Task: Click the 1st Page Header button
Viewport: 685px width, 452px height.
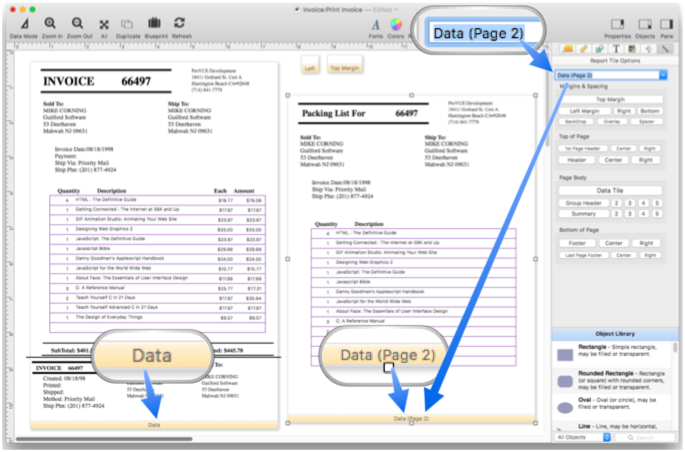Action: click(583, 148)
